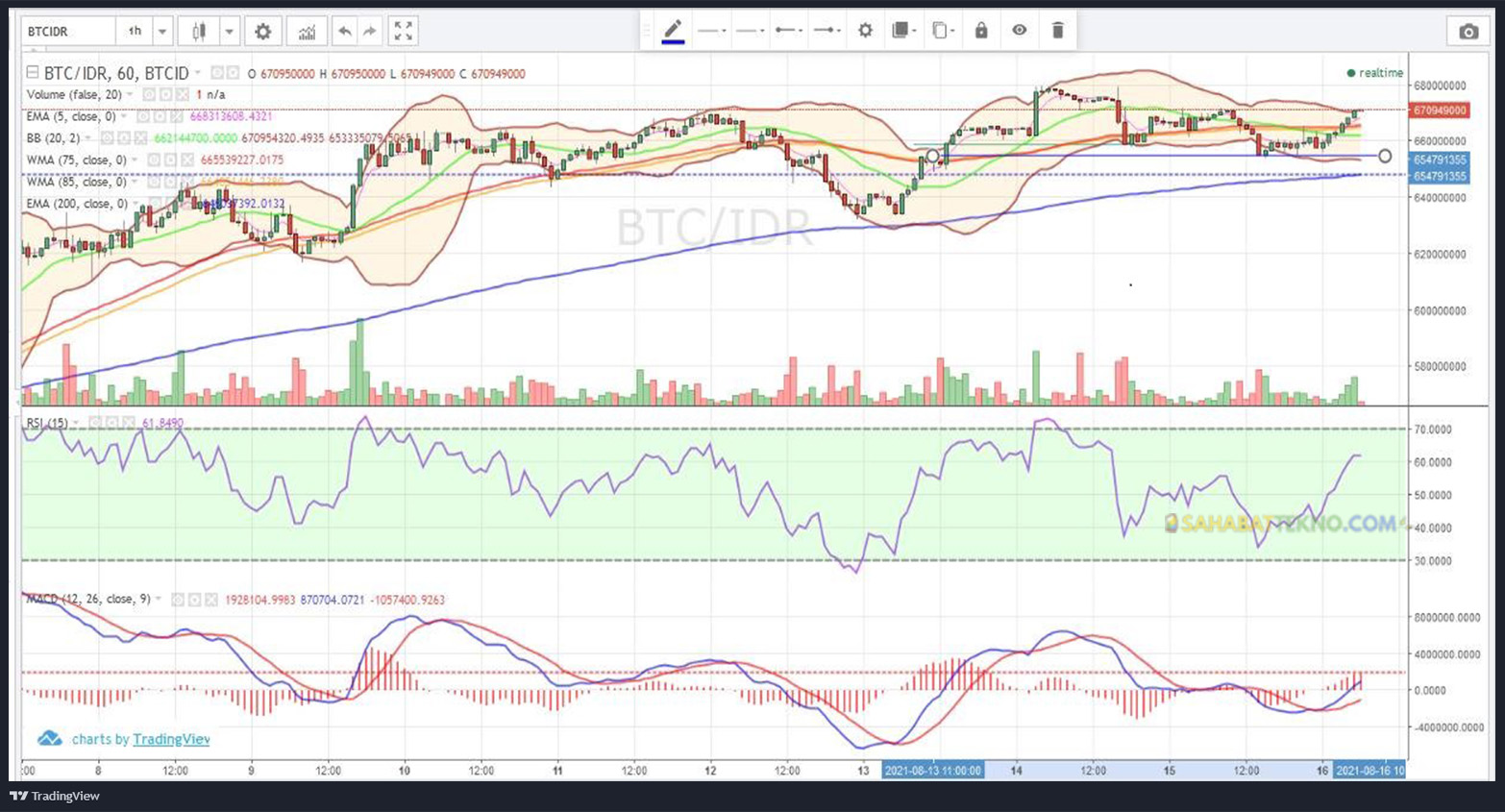Click EMA 5 value 668313608.4321

(231, 116)
